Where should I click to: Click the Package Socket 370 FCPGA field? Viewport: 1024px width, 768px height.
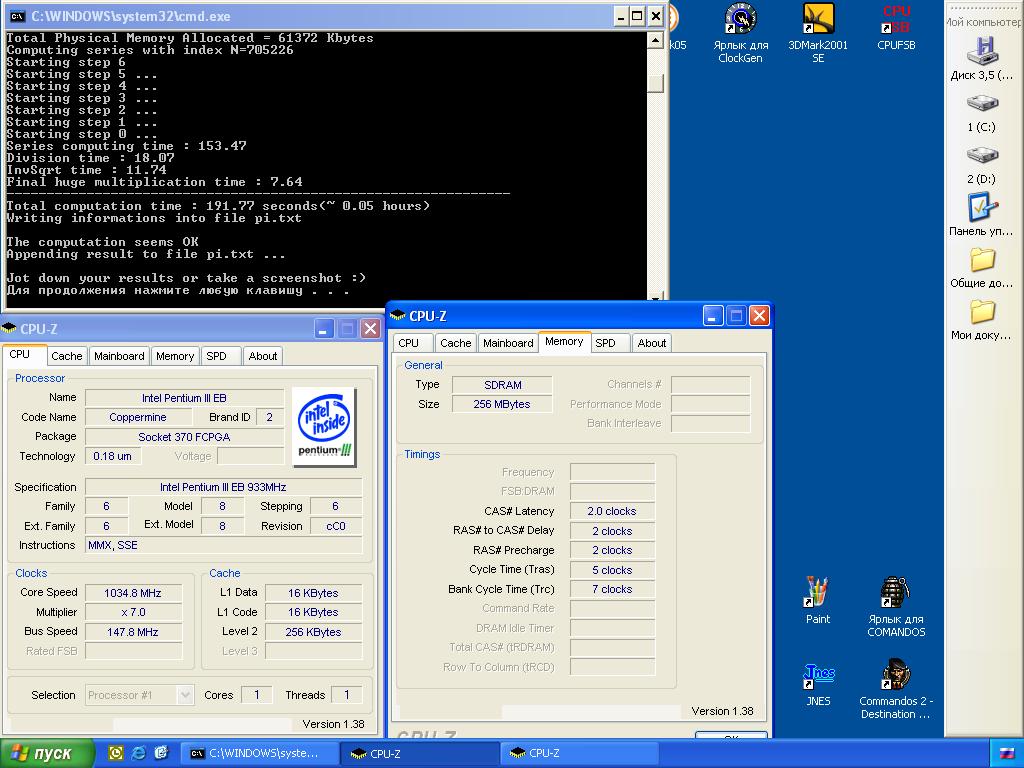tap(185, 437)
